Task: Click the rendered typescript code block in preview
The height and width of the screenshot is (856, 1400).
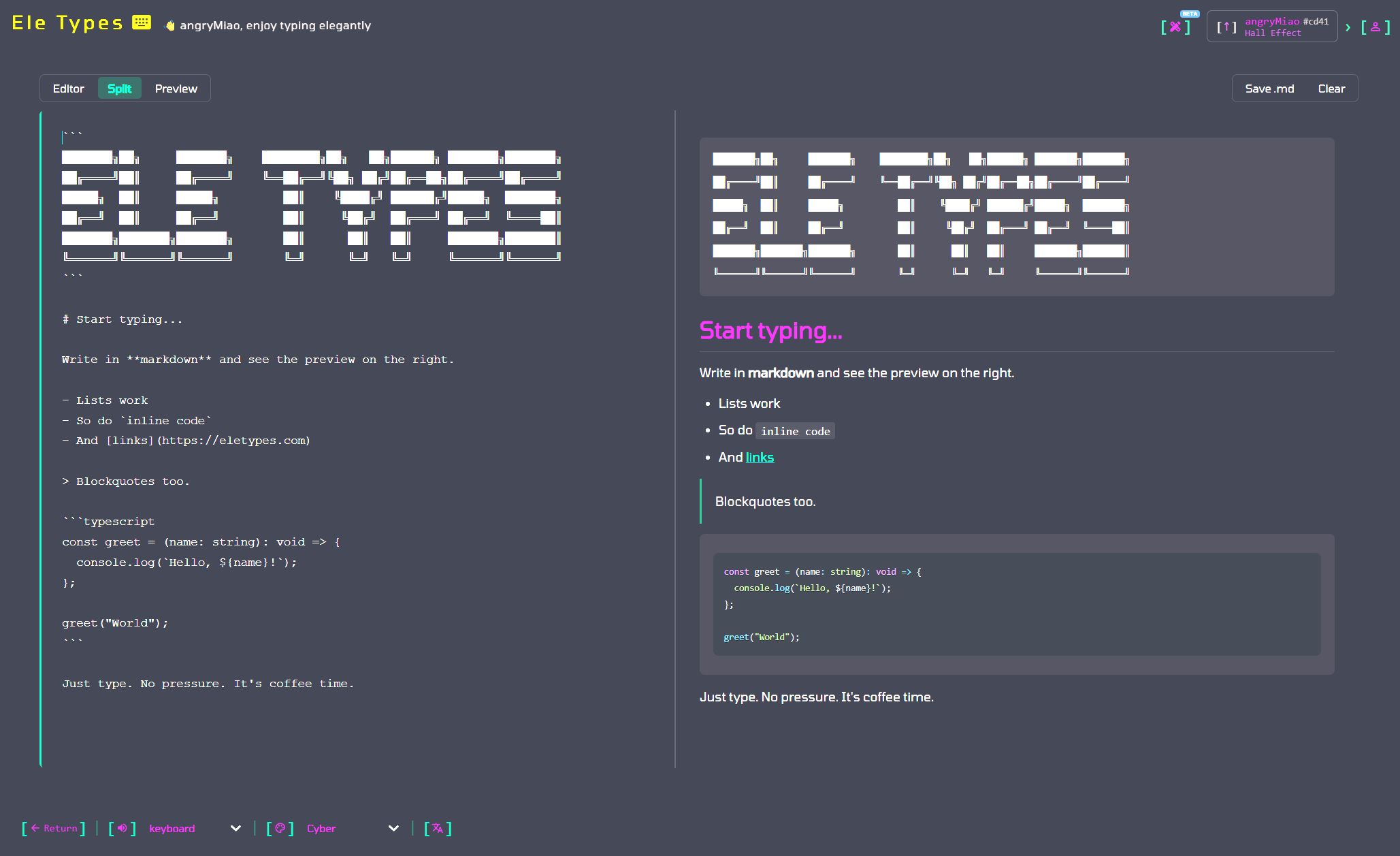Action: click(x=1017, y=605)
